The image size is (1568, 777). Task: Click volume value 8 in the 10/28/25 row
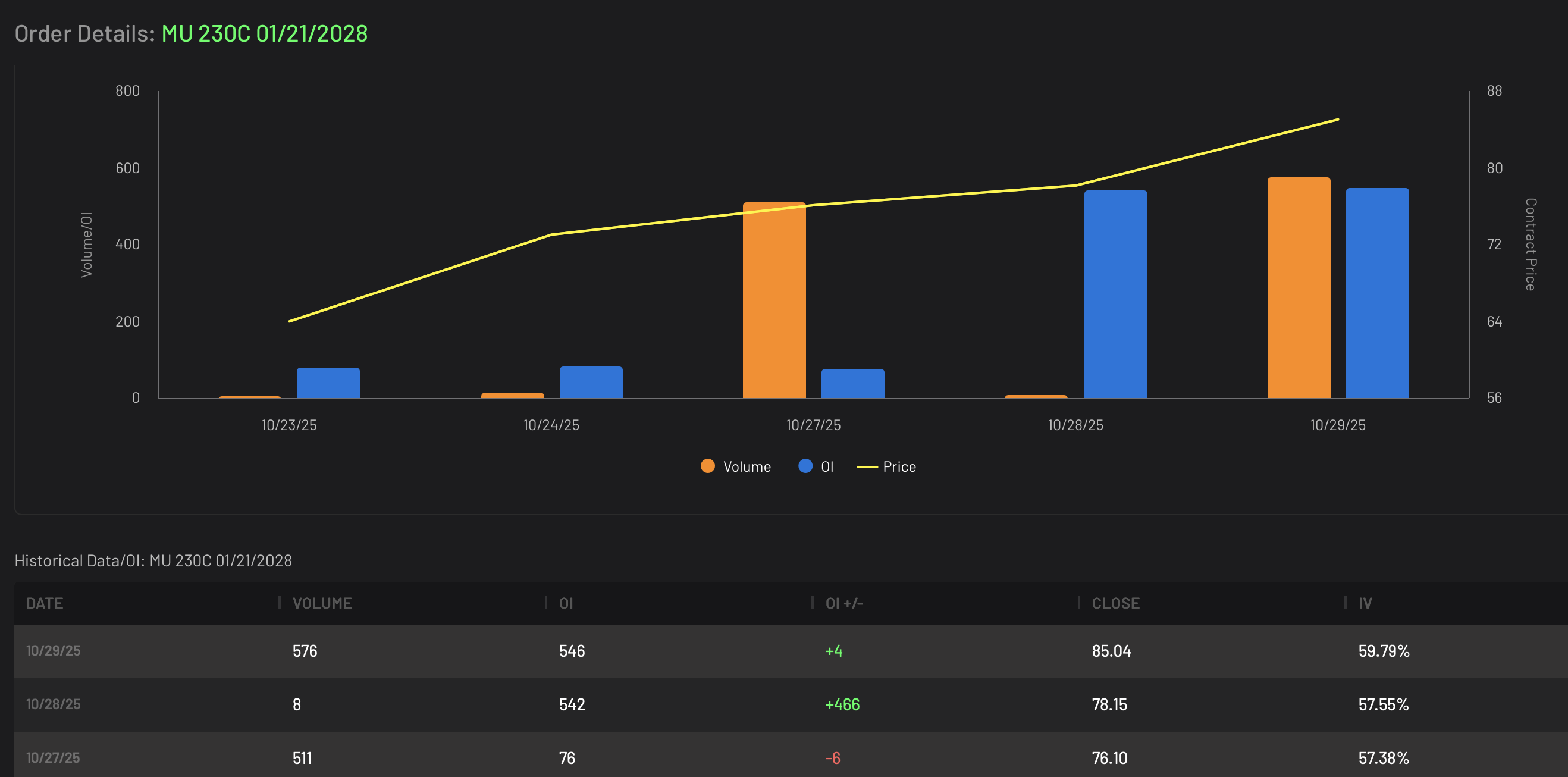[x=297, y=704]
